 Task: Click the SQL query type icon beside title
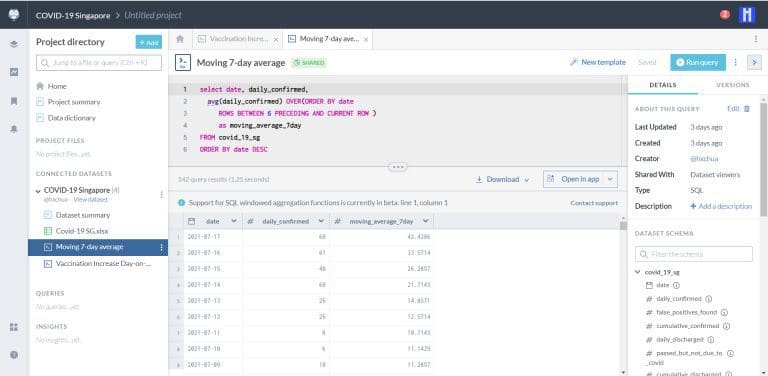(183, 62)
